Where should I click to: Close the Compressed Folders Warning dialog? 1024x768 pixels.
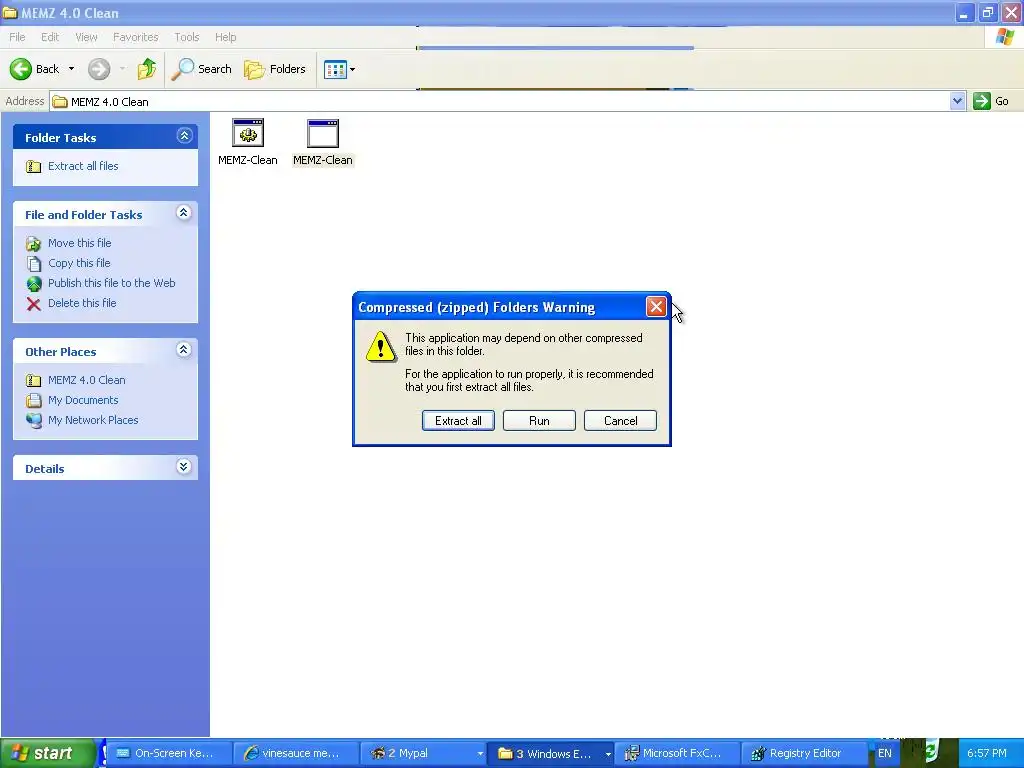656,307
